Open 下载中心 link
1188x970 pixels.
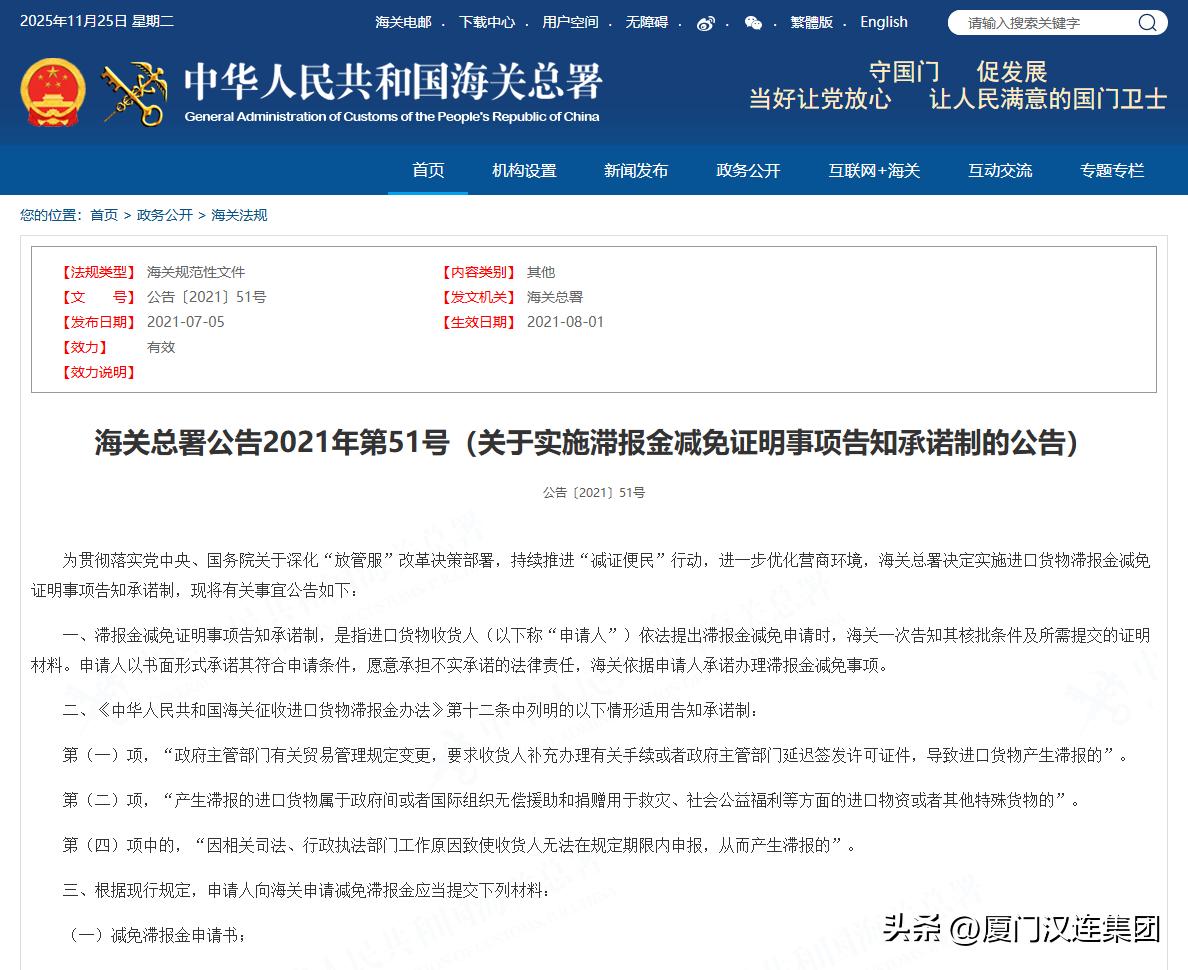(x=486, y=22)
